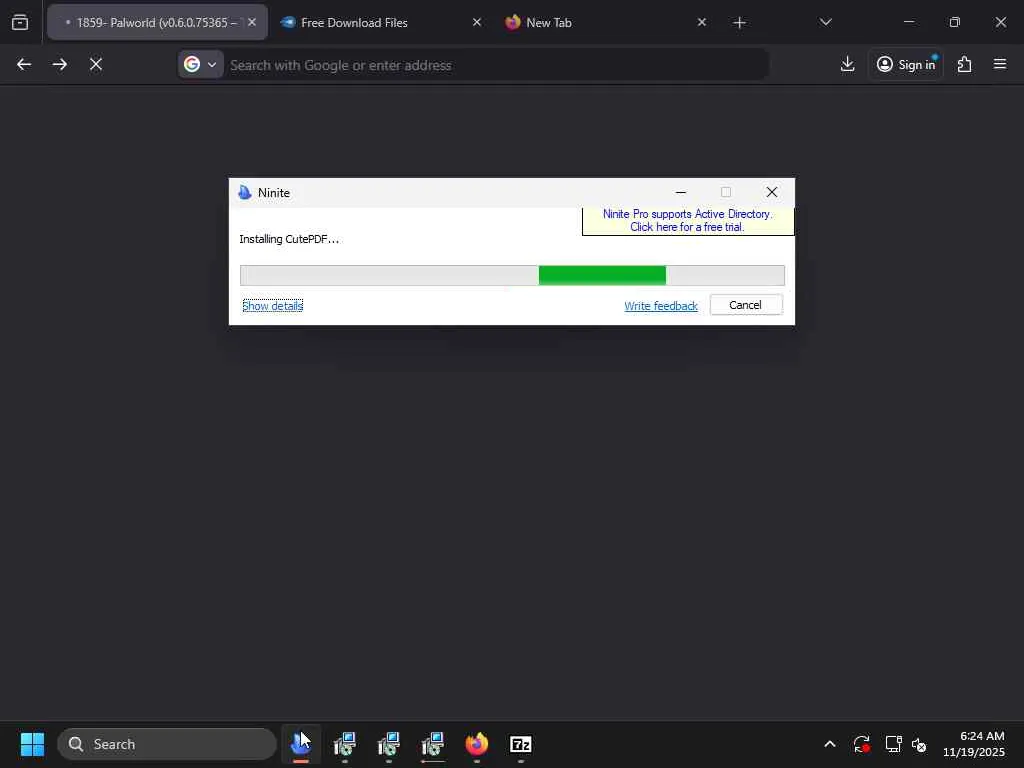This screenshot has height=768, width=1024.
Task: Open the Google search engine dropdown
Action: click(x=200, y=65)
